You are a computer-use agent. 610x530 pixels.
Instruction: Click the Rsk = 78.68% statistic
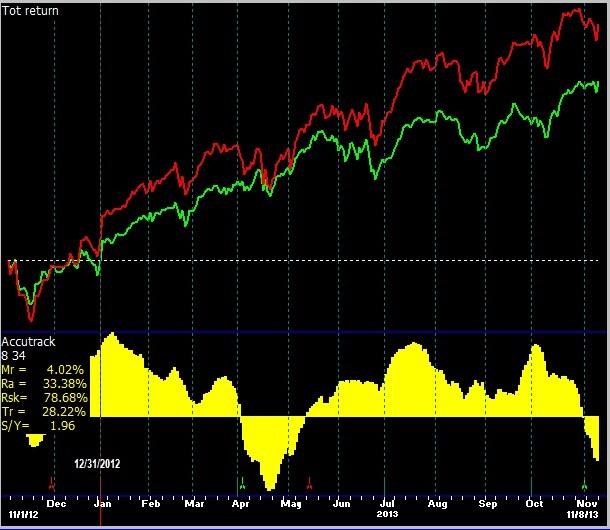(45, 397)
